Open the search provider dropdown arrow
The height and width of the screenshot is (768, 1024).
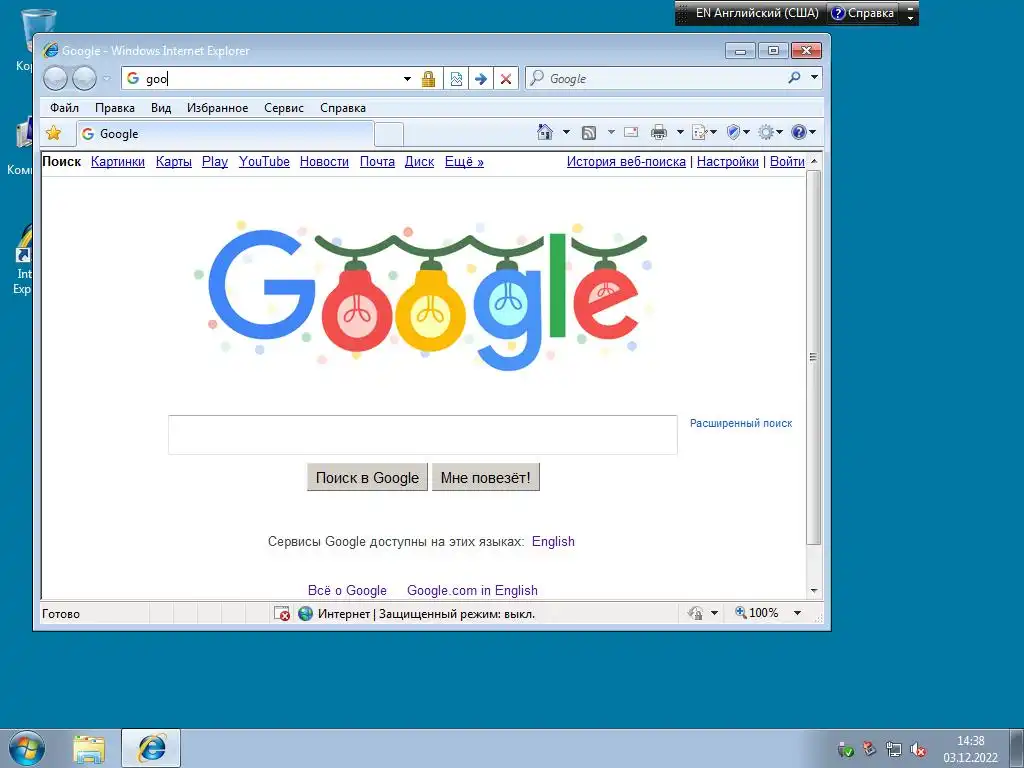(814, 78)
